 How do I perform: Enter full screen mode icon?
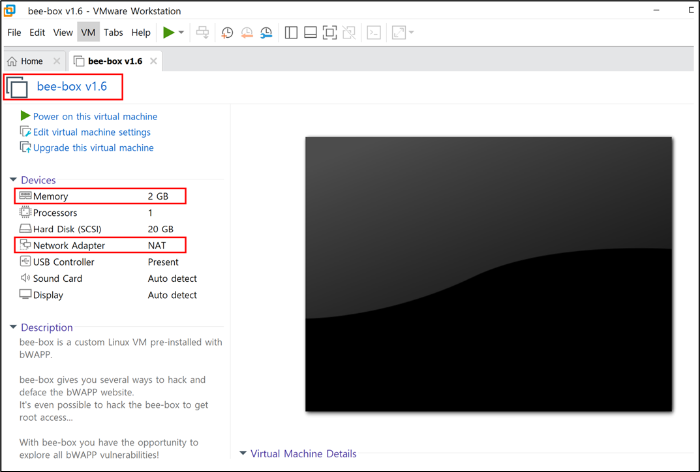pos(330,33)
